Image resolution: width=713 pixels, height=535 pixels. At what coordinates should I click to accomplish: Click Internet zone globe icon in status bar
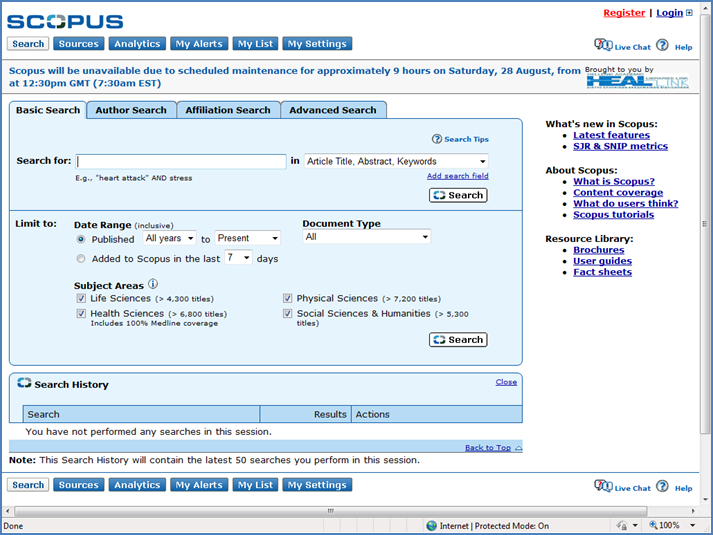click(432, 526)
